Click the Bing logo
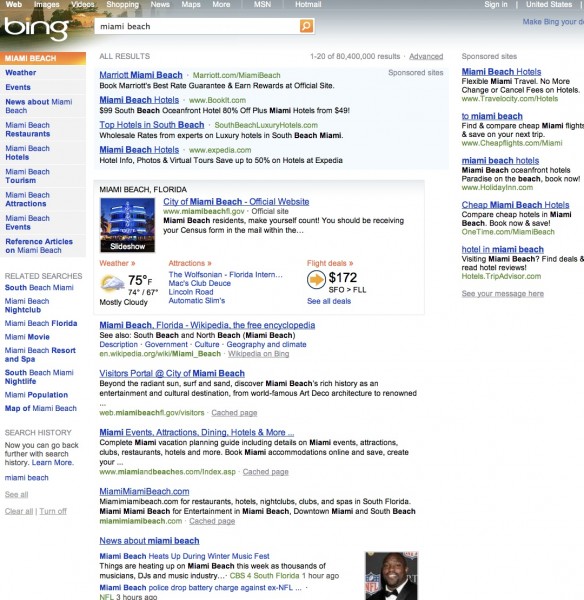584x600 pixels. [36, 29]
